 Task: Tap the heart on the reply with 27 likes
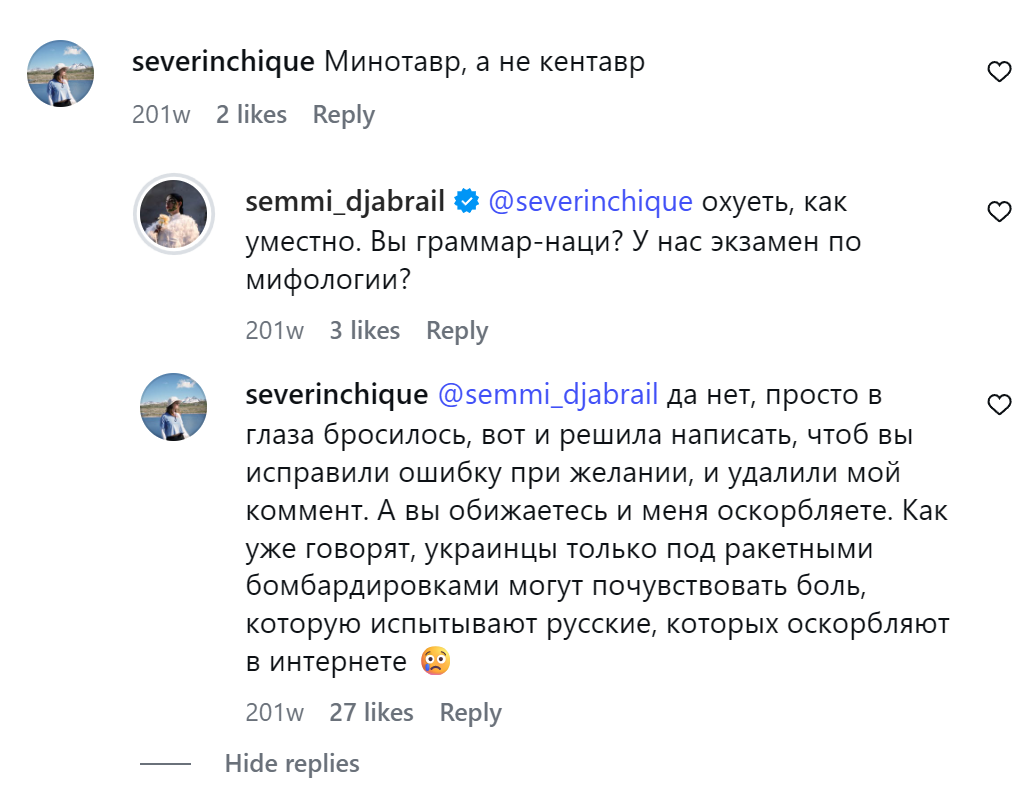(x=999, y=405)
